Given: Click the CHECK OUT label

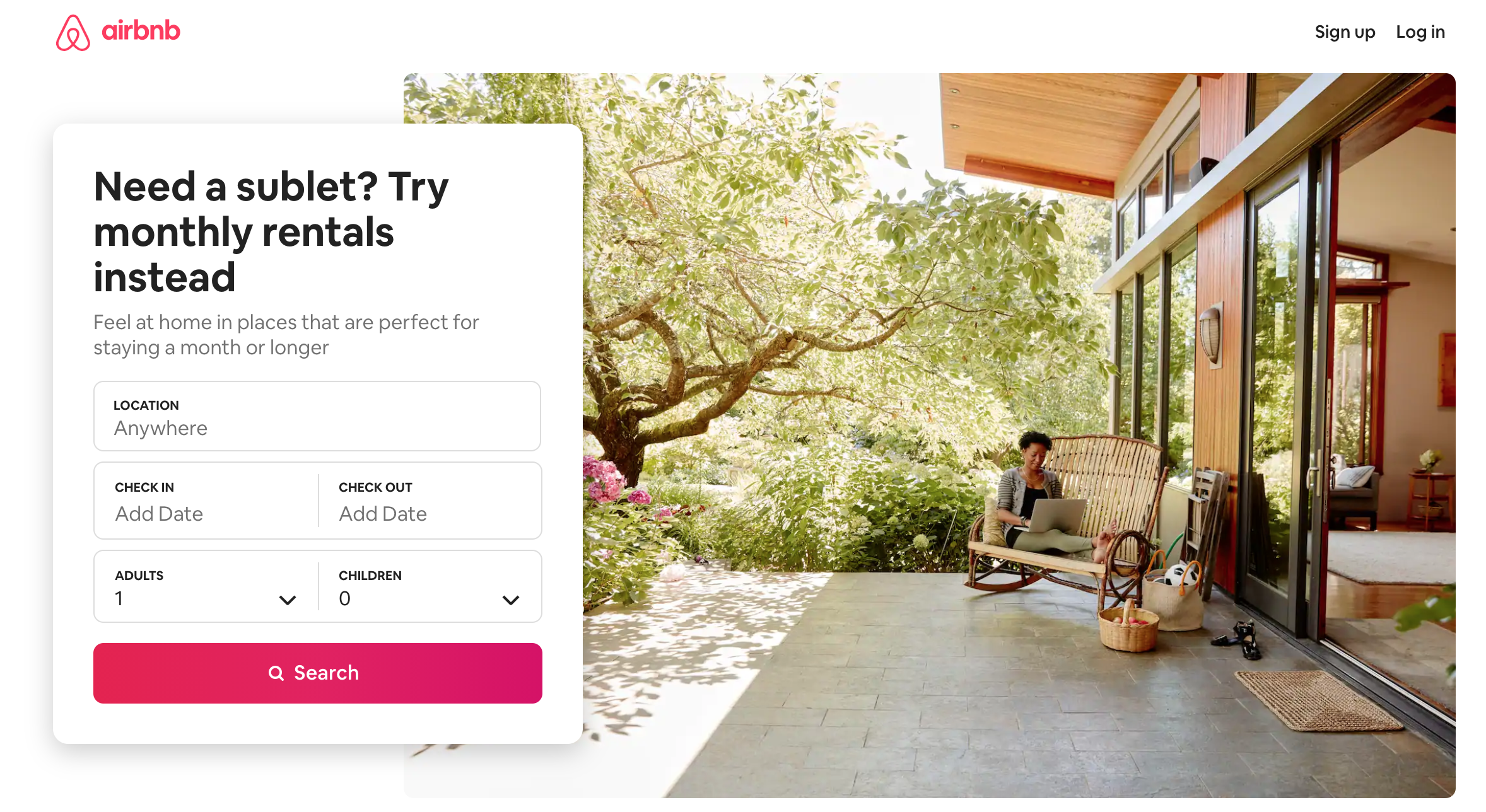Looking at the screenshot, I should 375,487.
